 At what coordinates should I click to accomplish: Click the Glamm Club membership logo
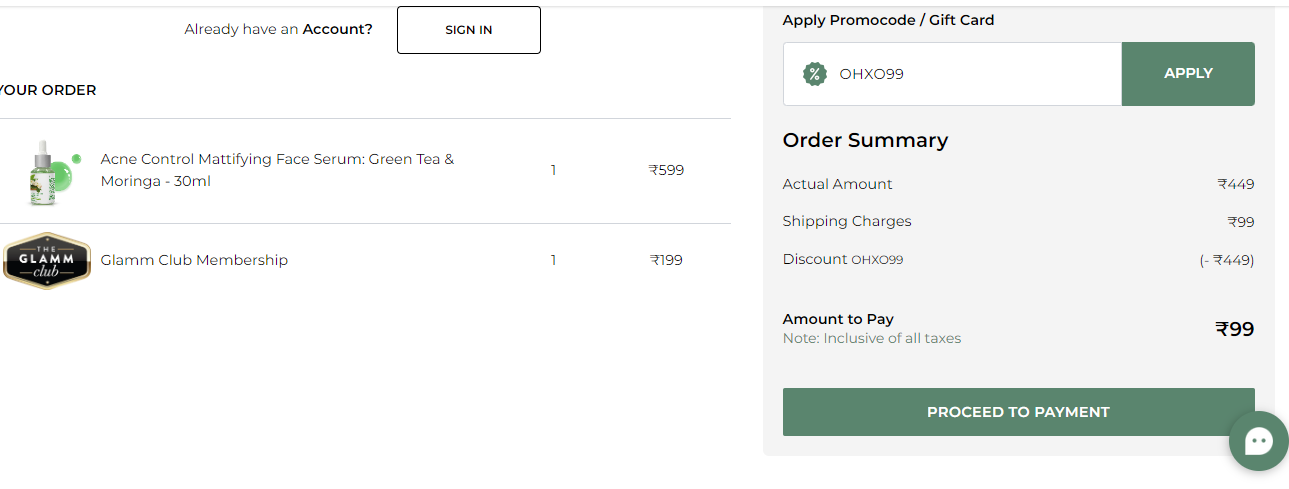click(x=46, y=261)
